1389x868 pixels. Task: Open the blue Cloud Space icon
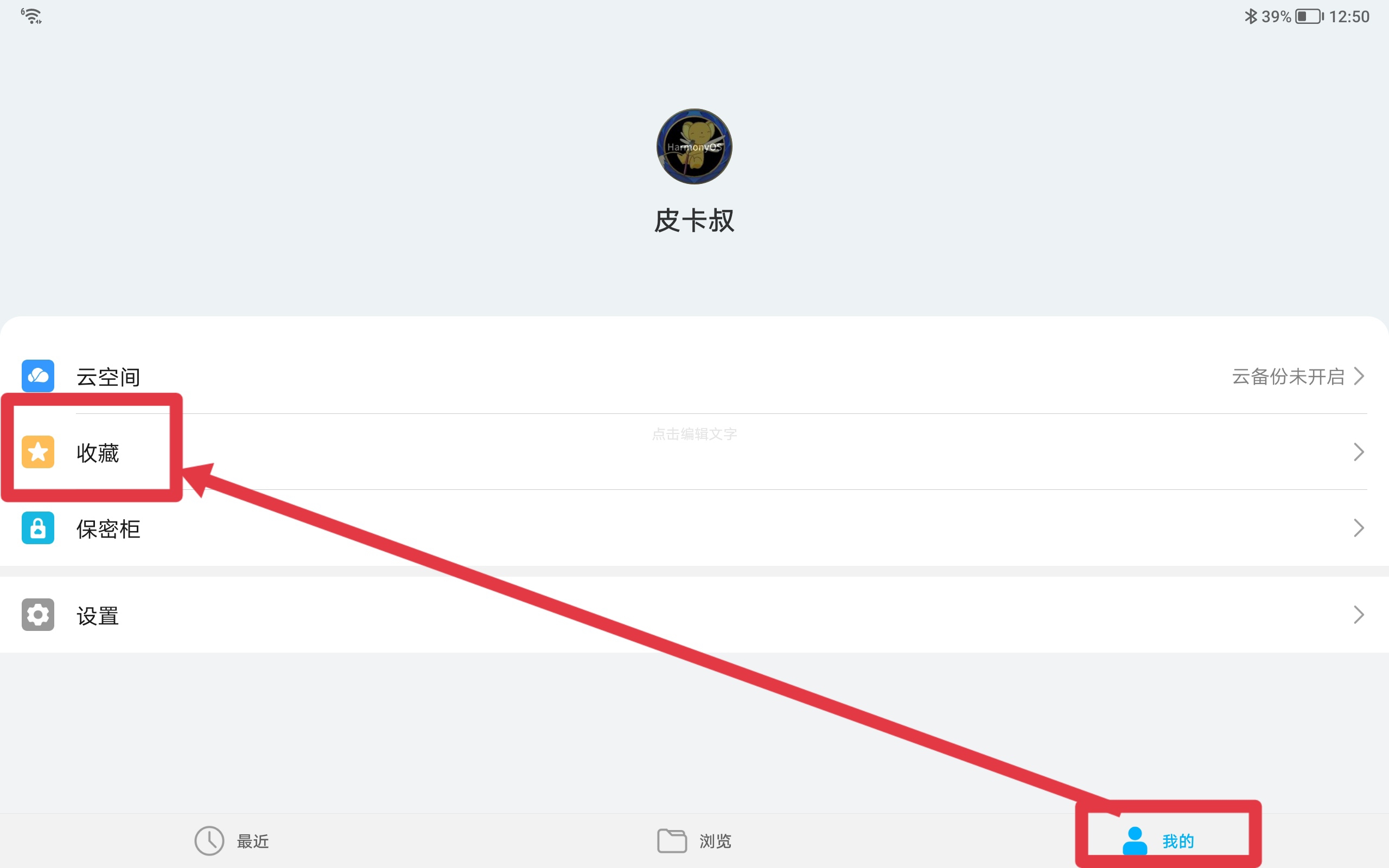(x=38, y=376)
